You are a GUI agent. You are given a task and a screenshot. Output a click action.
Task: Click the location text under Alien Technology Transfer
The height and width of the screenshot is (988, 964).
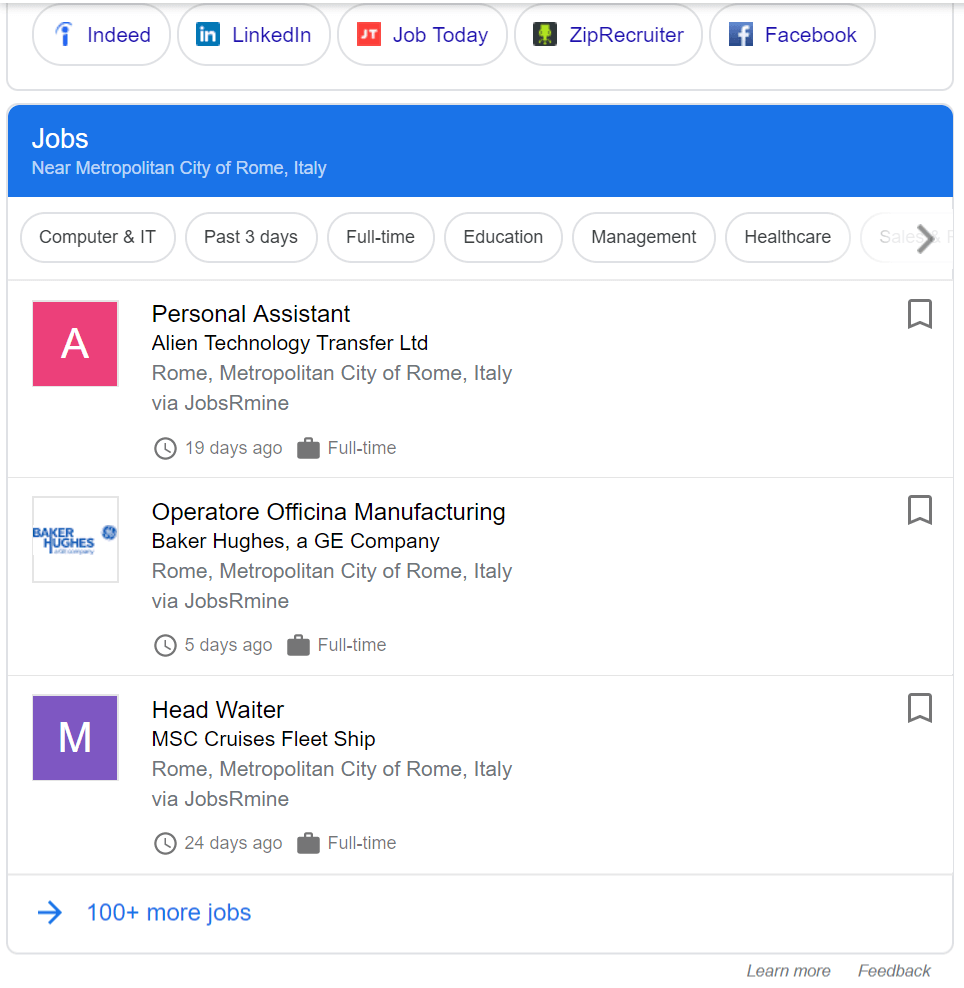[x=332, y=373]
